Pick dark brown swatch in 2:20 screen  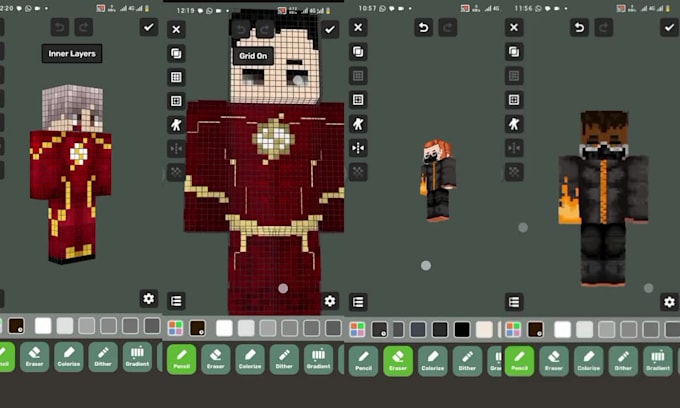click(x=16, y=326)
